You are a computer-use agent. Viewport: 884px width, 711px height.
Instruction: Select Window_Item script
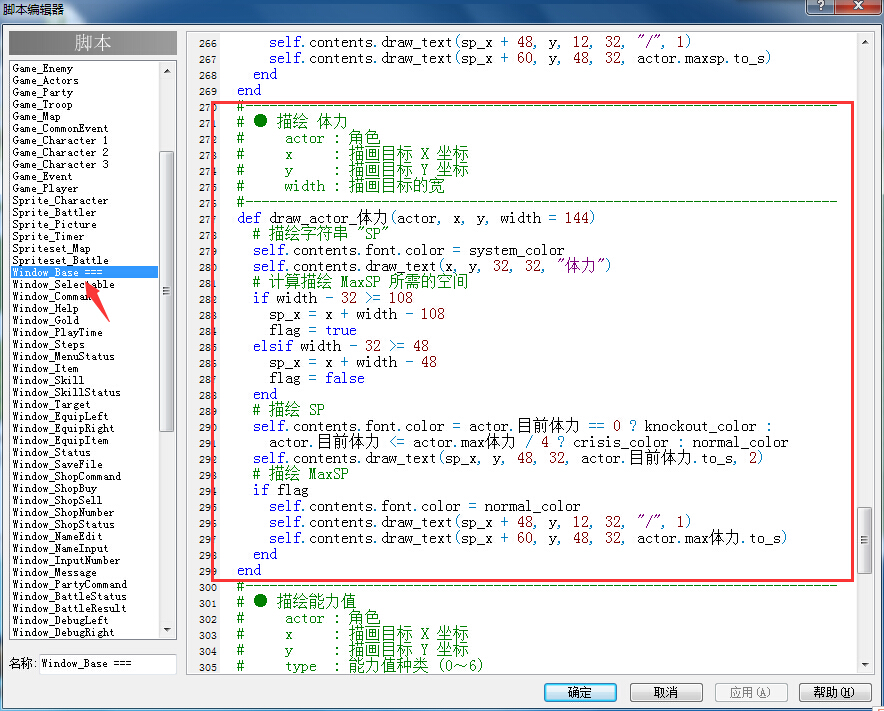click(46, 368)
